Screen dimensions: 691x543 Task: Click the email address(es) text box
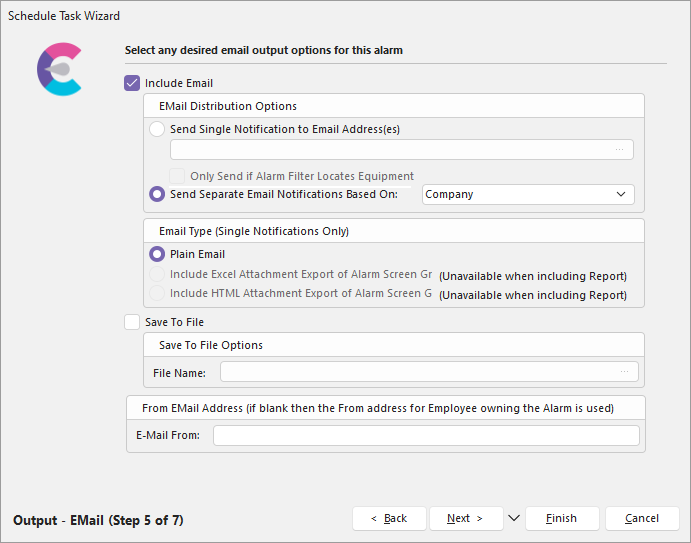392,150
